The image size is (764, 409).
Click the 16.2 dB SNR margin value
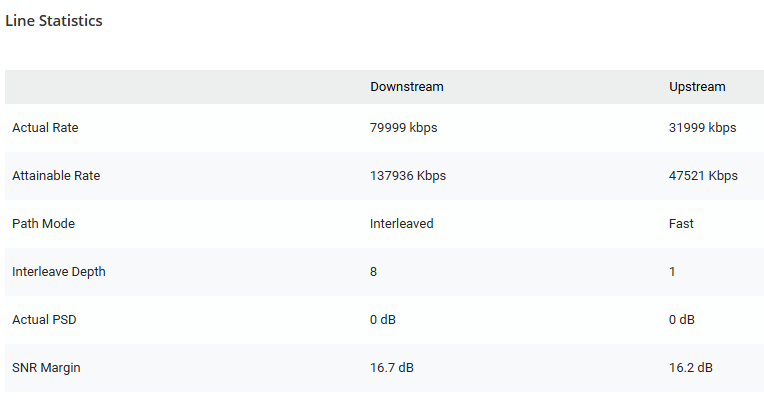[691, 368]
